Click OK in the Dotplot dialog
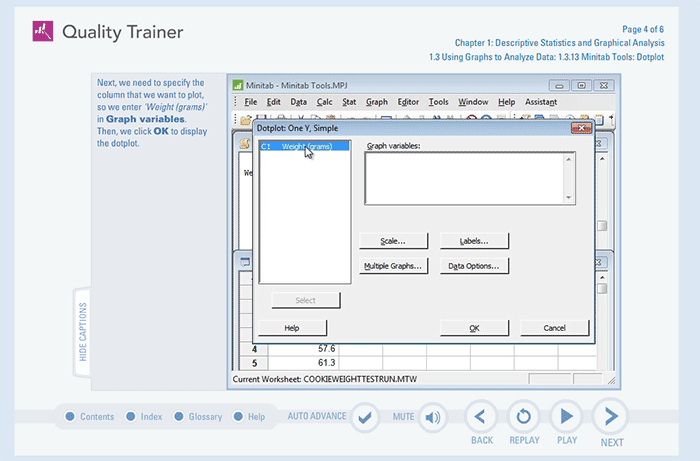The image size is (700, 461). [474, 328]
